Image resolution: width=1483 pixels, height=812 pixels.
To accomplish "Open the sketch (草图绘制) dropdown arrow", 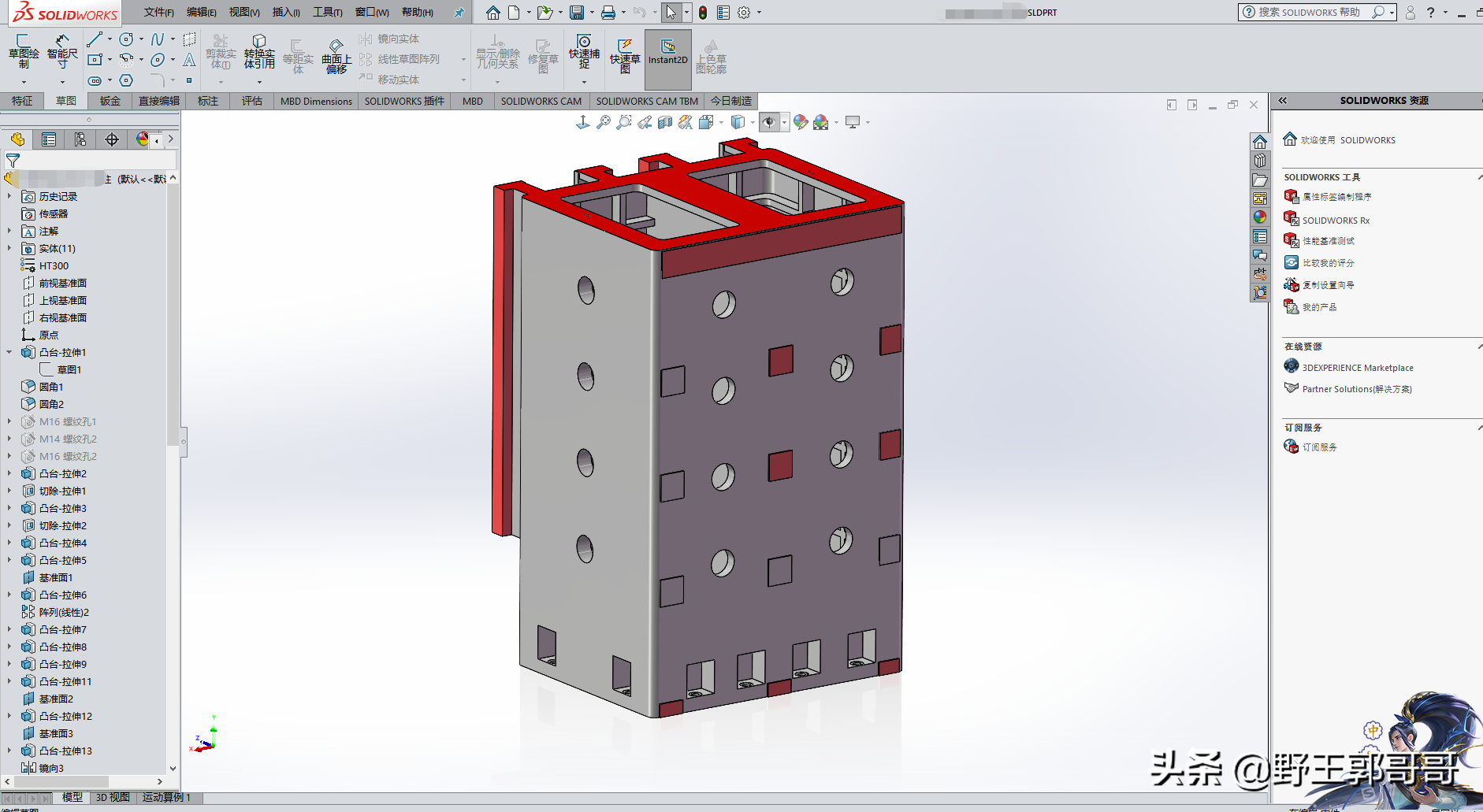I will pos(24,82).
